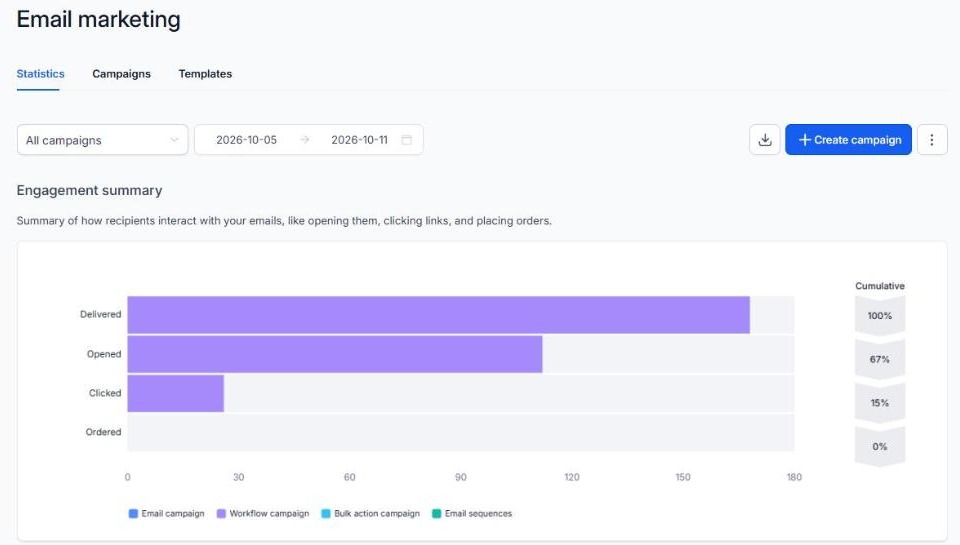The width and height of the screenshot is (960, 545).
Task: Download the email statistics report
Action: coord(765,140)
